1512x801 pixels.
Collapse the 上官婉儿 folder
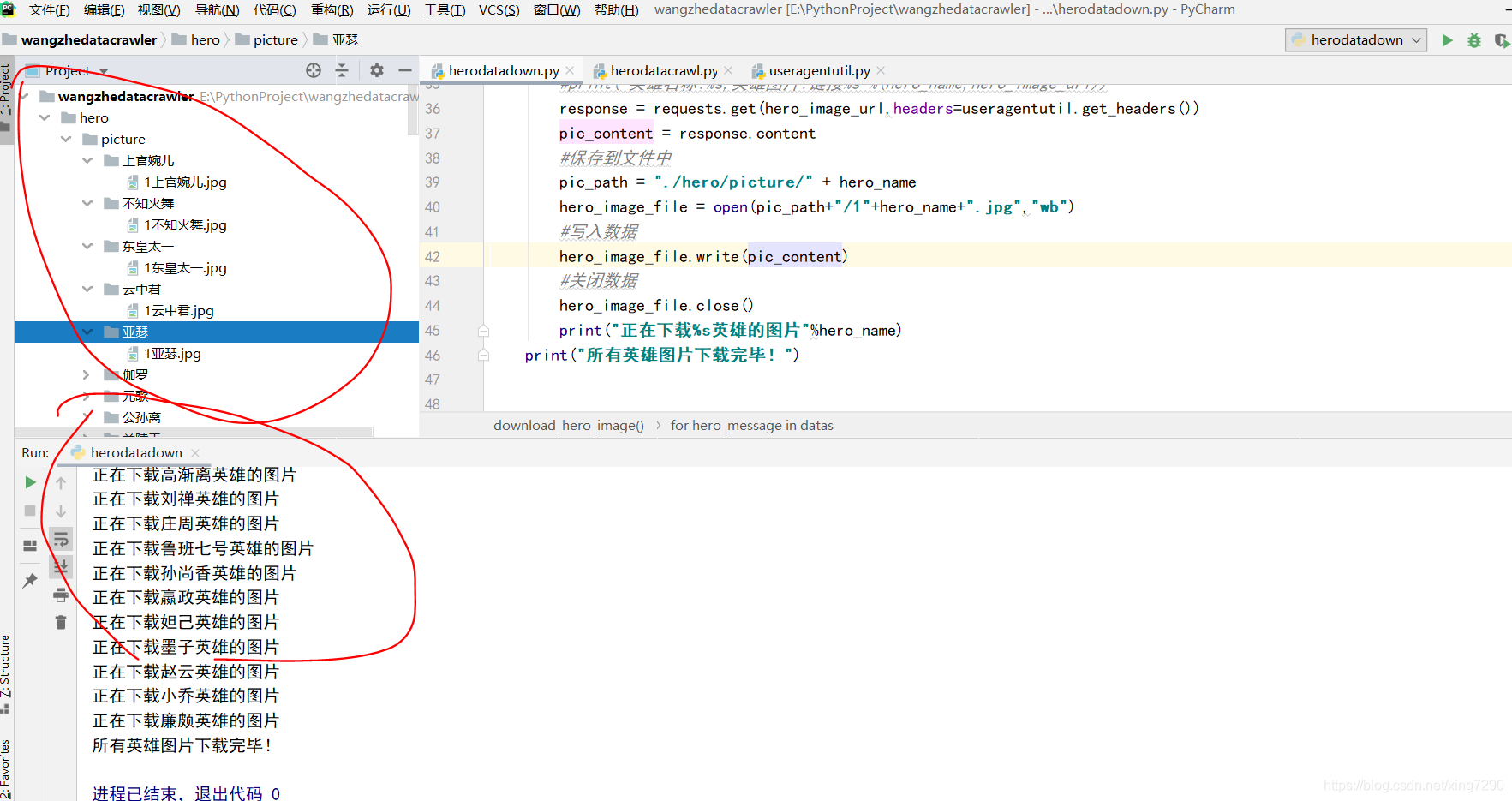pyautogui.click(x=87, y=160)
